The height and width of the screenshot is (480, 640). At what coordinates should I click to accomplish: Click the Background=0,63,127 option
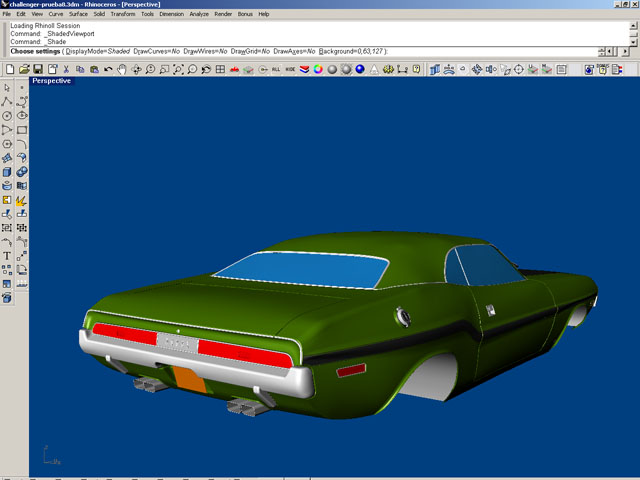click(x=351, y=51)
